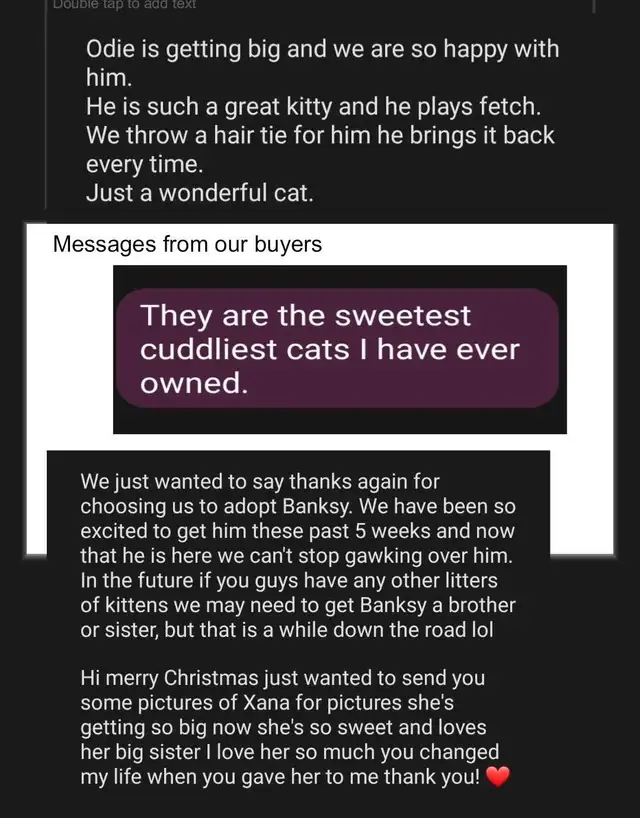This screenshot has width=640, height=818.
Task: Click the "Messages from our buyers" heading
Action: click(187, 244)
